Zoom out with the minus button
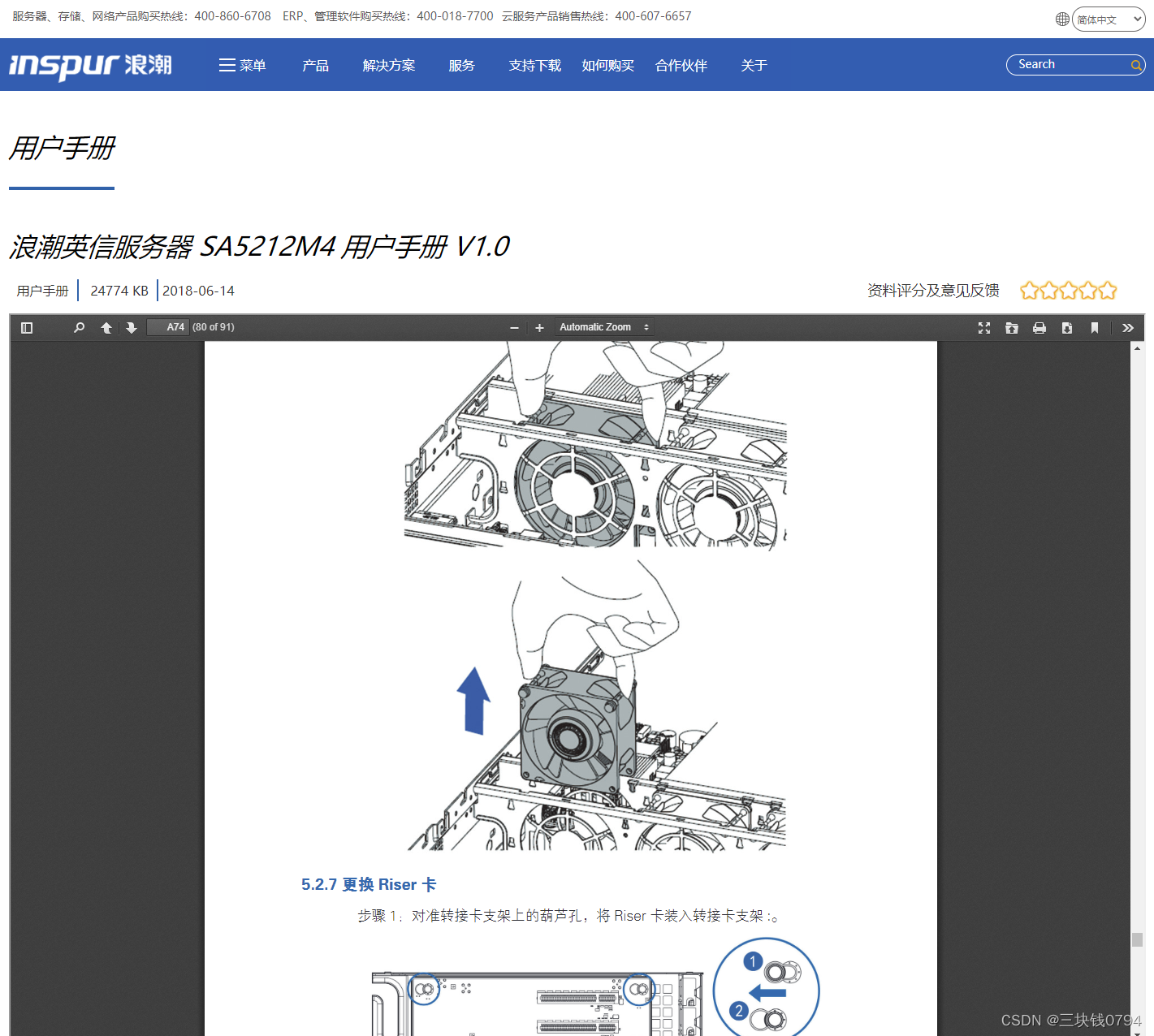 pyautogui.click(x=514, y=328)
